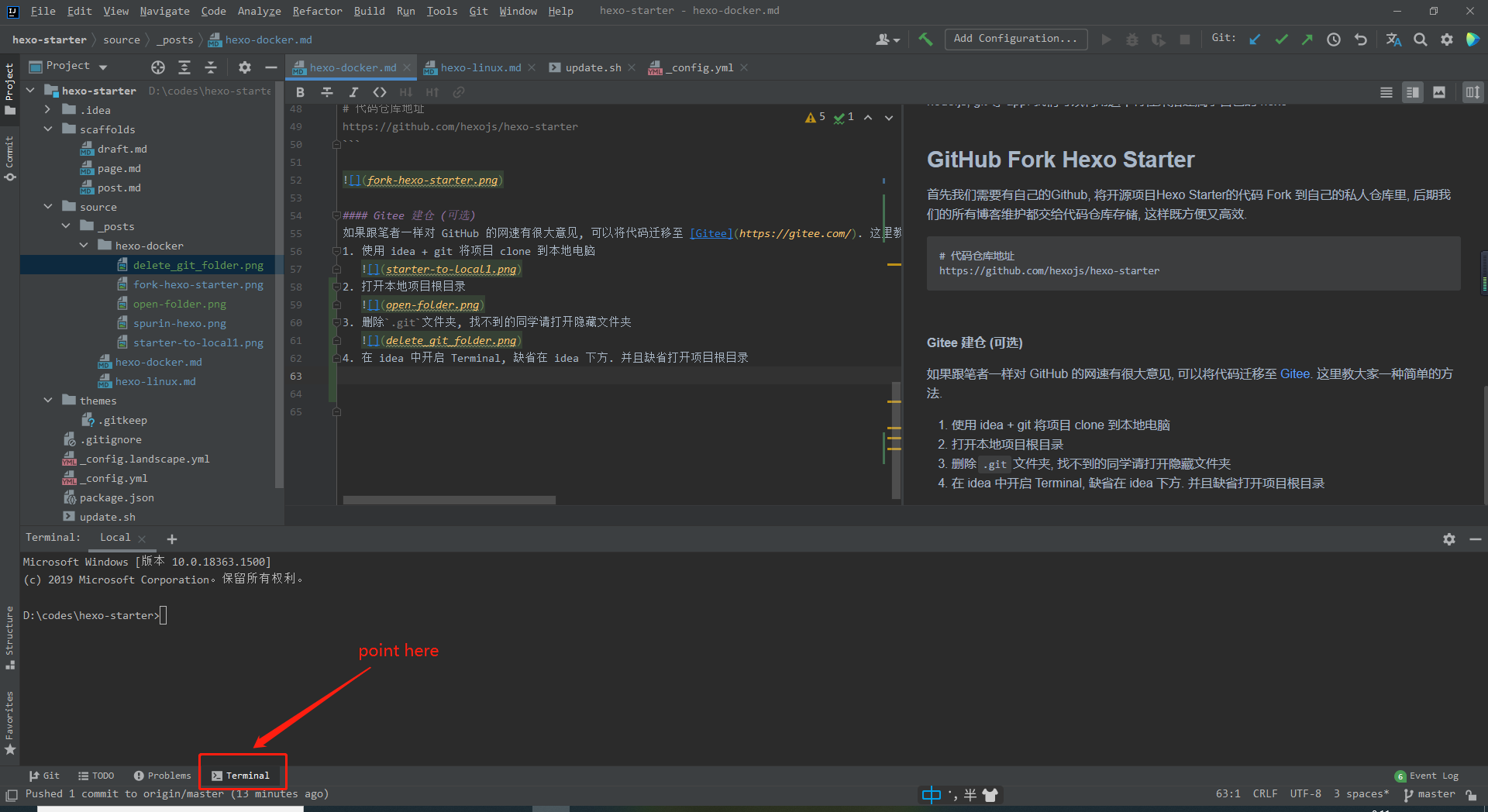Open the translation plugin icon on the toolbar
Image resolution: width=1488 pixels, height=812 pixels.
tap(1393, 39)
